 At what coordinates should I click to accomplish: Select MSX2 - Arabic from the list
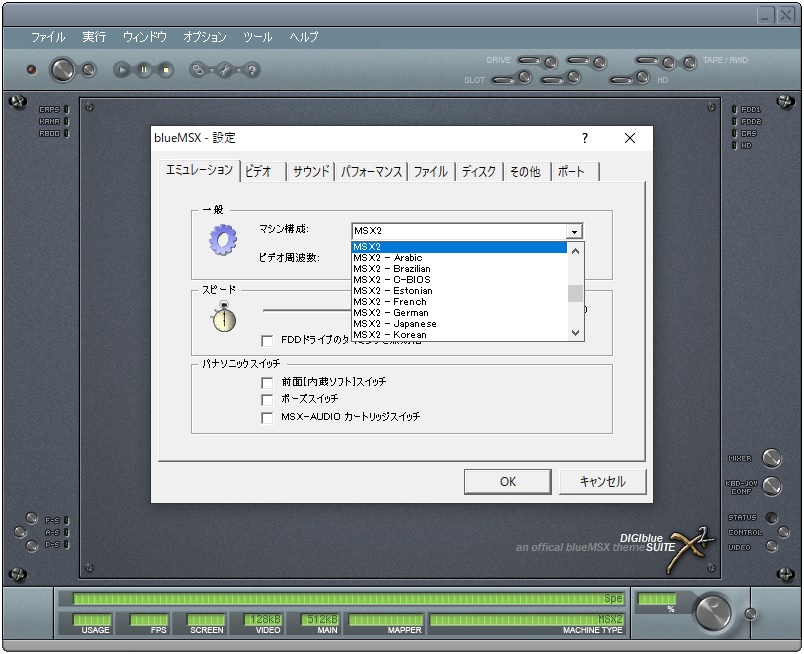459,258
